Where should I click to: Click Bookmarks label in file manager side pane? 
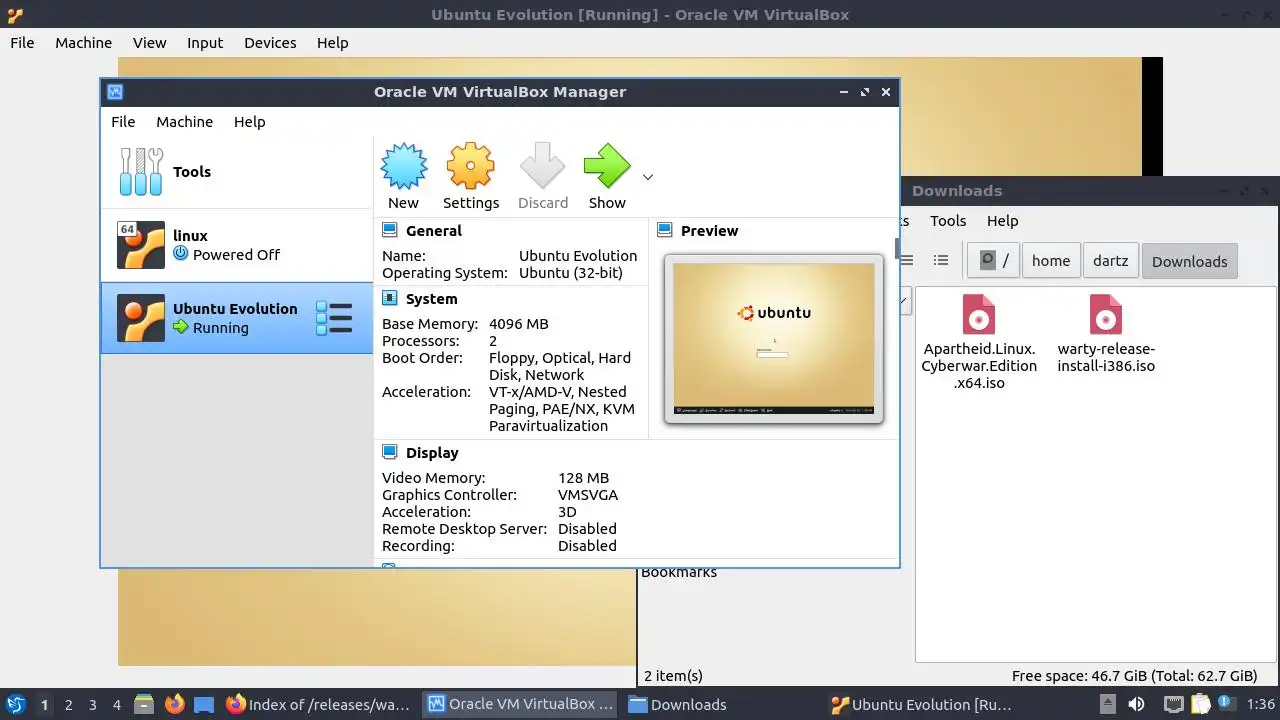[679, 573]
